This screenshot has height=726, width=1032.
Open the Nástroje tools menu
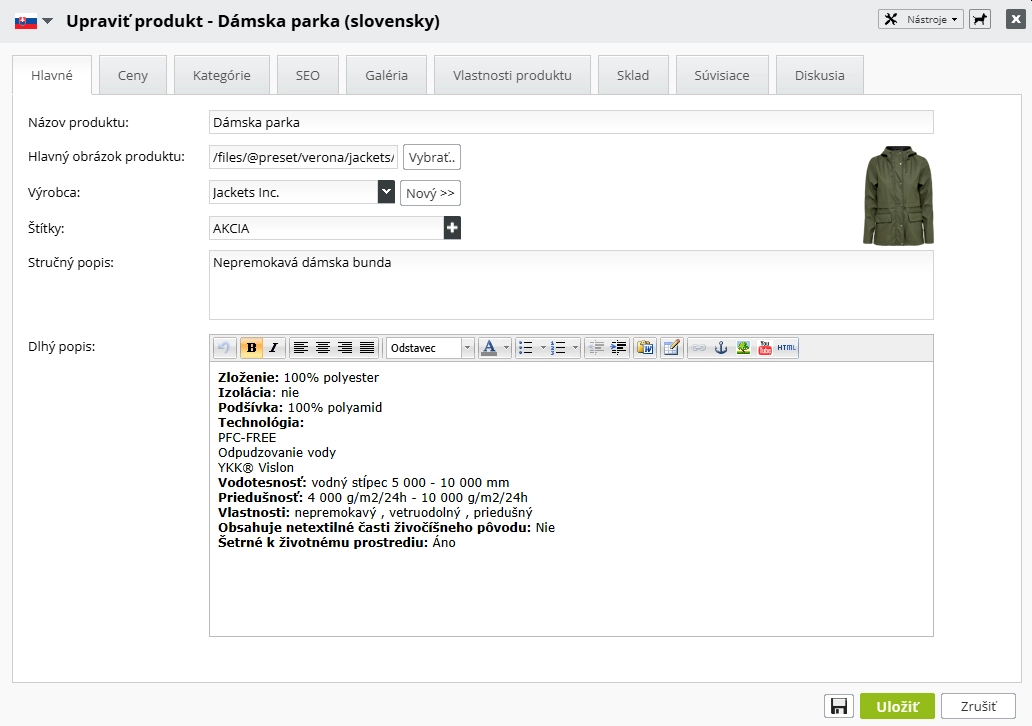point(921,19)
